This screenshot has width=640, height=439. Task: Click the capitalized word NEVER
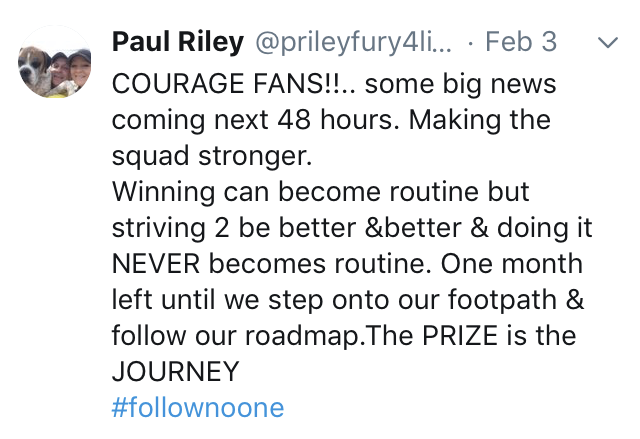click(156, 264)
